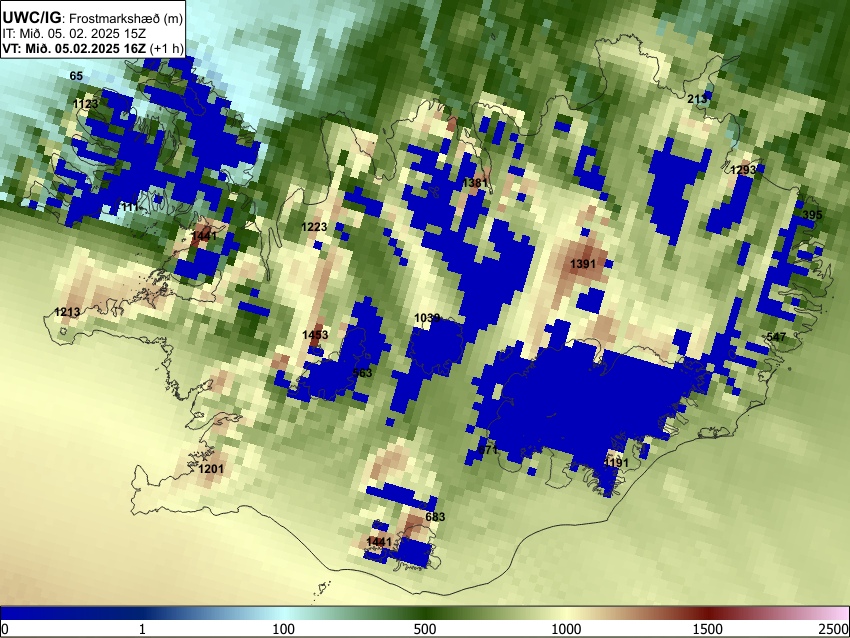Click the 1293 value label
Screen dimensions: 850x638
(x=743, y=170)
